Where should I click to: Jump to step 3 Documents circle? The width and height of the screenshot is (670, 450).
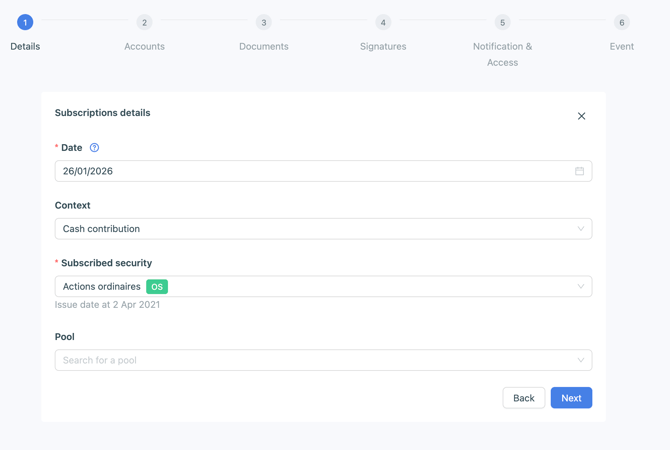click(x=264, y=22)
